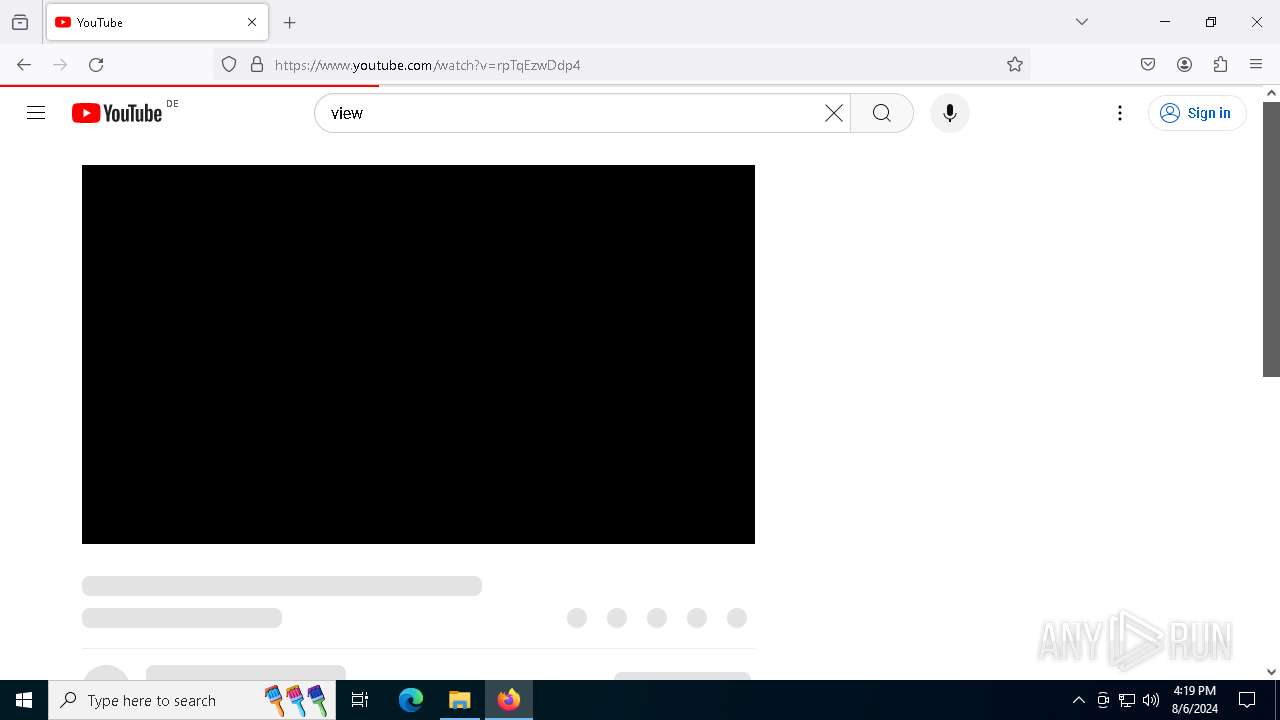Image resolution: width=1280 pixels, height=720 pixels.
Task: Start voice search with the microphone
Action: tap(950, 113)
